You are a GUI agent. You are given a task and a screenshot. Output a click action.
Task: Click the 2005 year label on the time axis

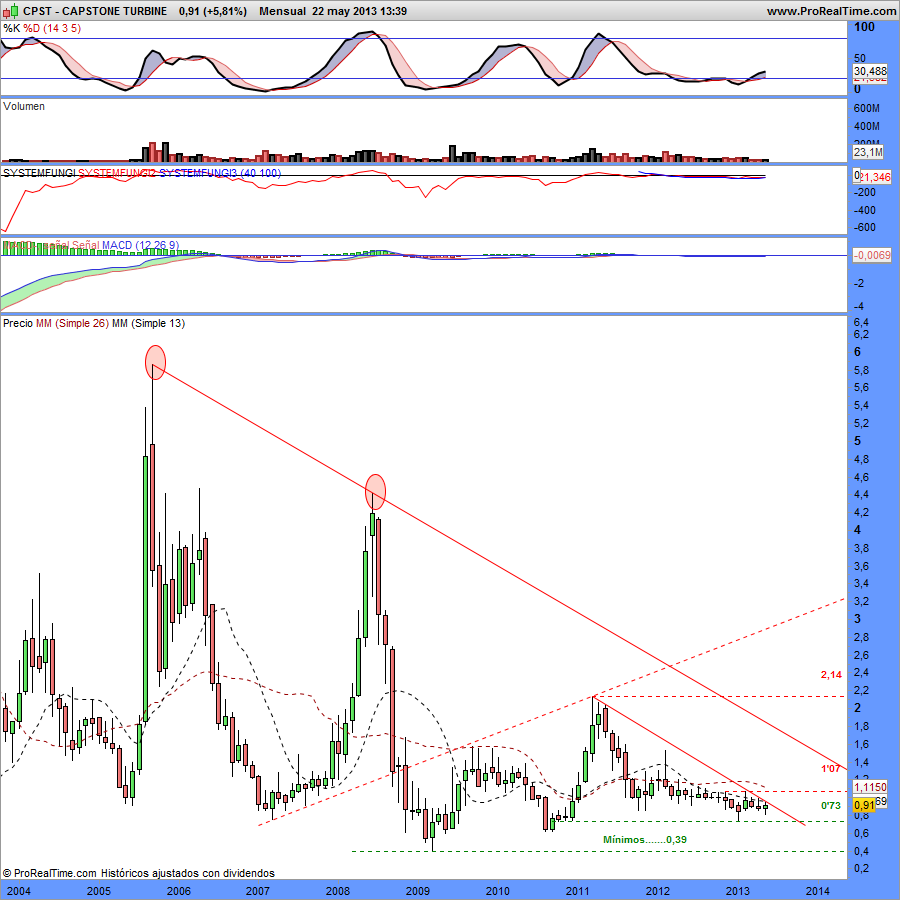(99, 891)
